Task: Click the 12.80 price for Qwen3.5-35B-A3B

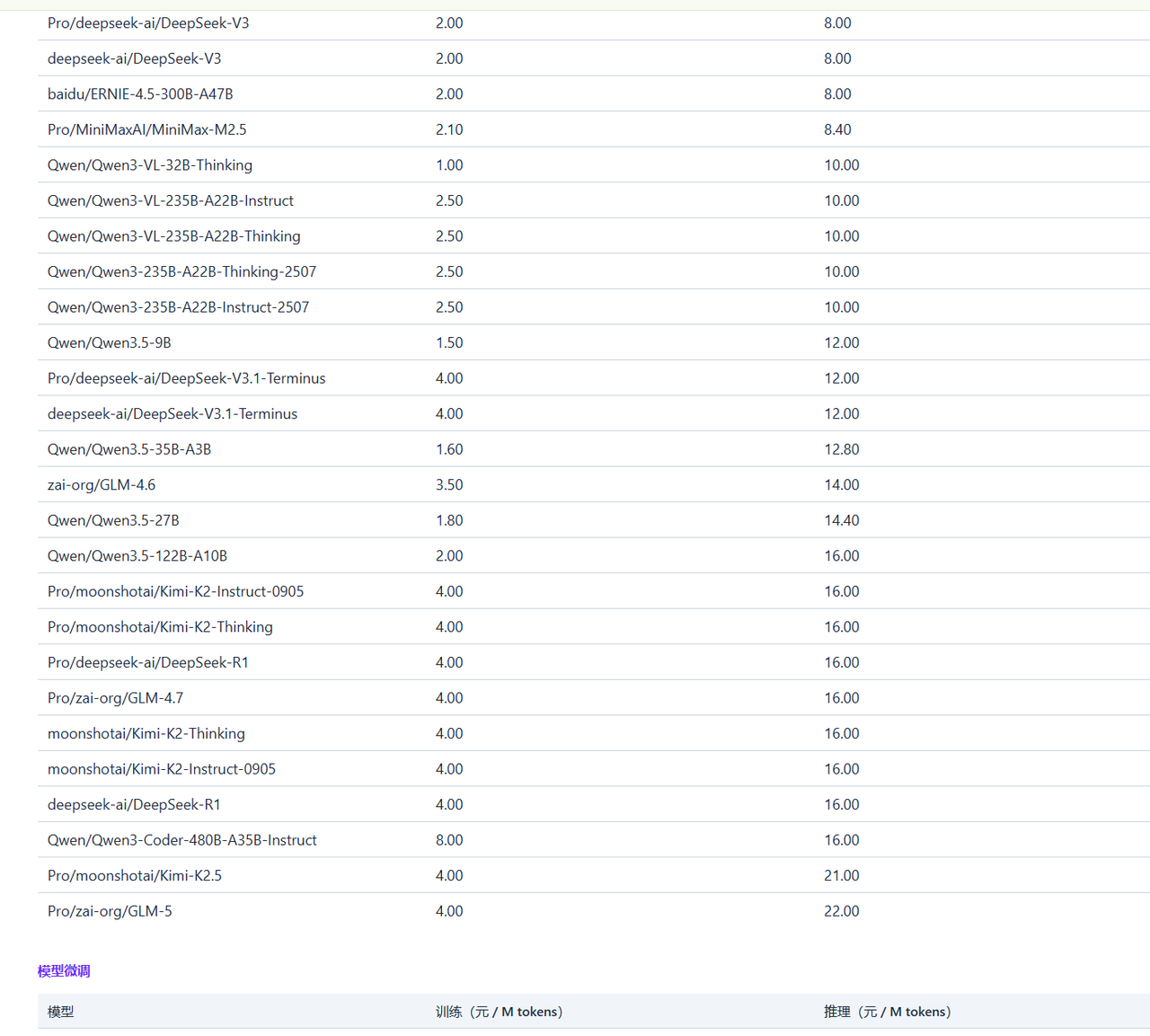Action: [x=842, y=449]
